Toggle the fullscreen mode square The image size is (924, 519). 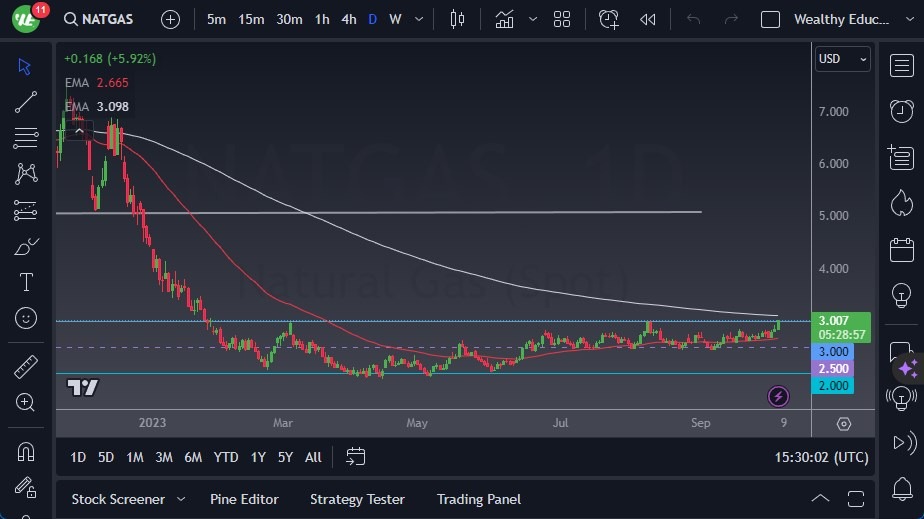(770, 19)
